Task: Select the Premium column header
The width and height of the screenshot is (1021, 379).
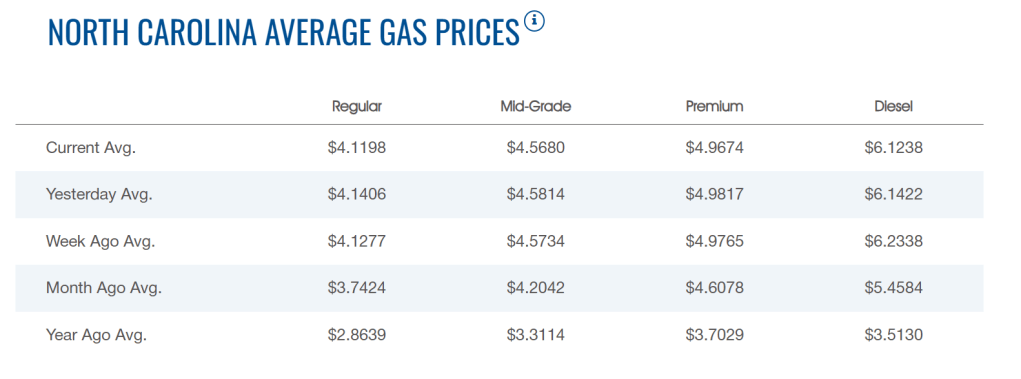Action: (x=714, y=107)
